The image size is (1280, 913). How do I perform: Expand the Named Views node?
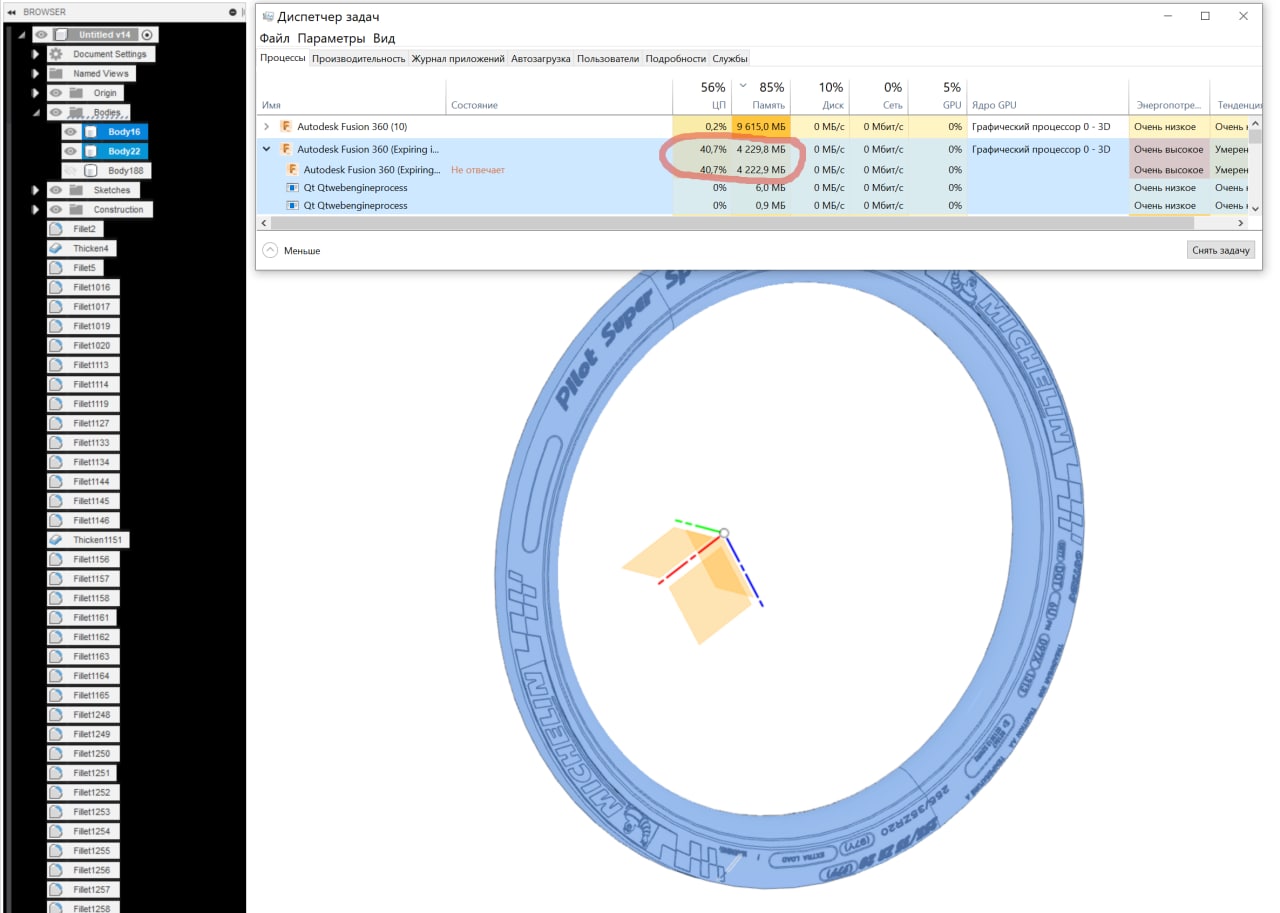[x=35, y=74]
